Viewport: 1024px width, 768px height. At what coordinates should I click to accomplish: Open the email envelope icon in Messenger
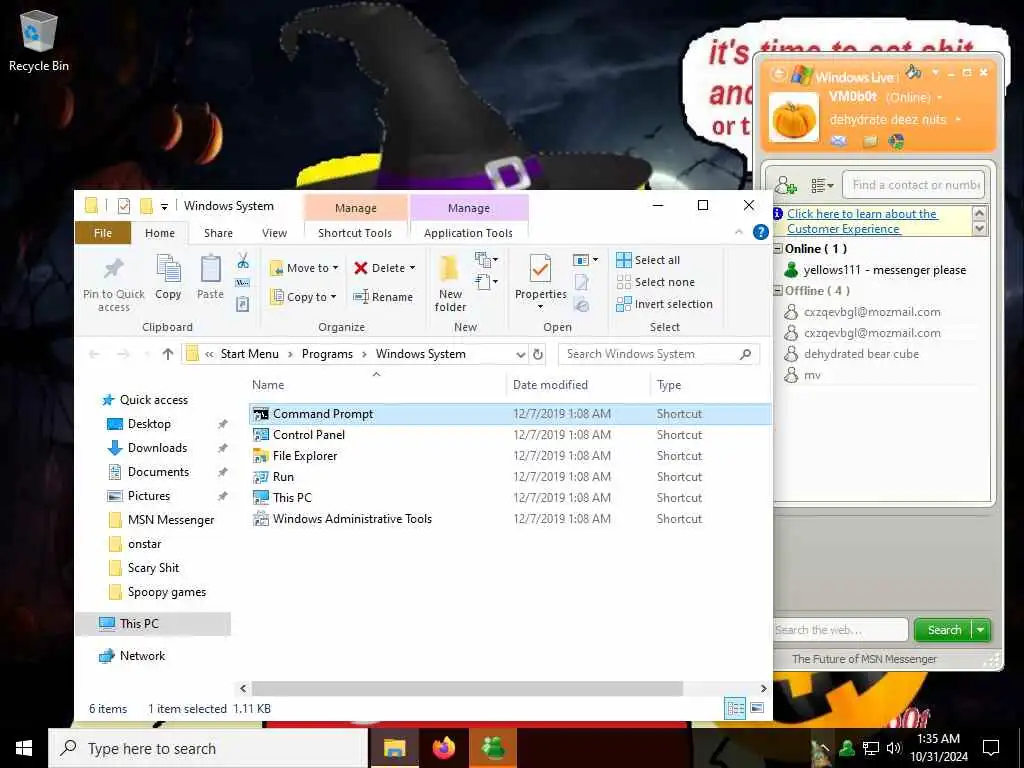[839, 141]
